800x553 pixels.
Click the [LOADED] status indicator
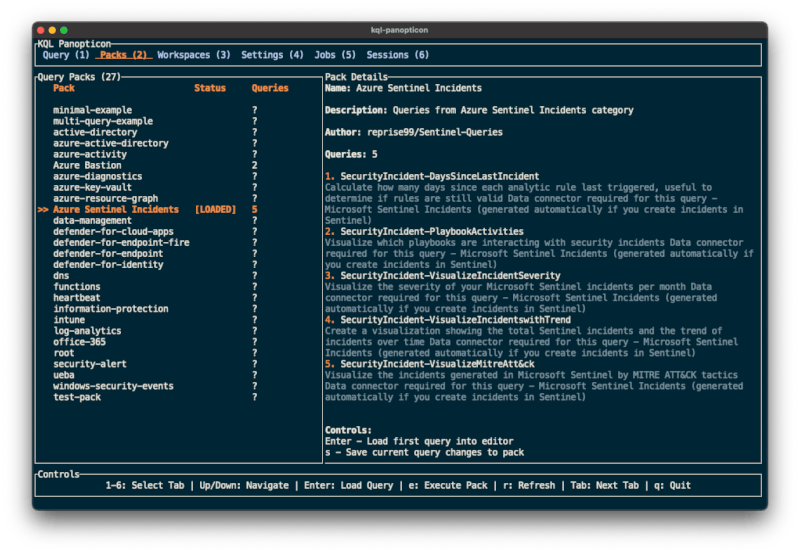[215, 210]
